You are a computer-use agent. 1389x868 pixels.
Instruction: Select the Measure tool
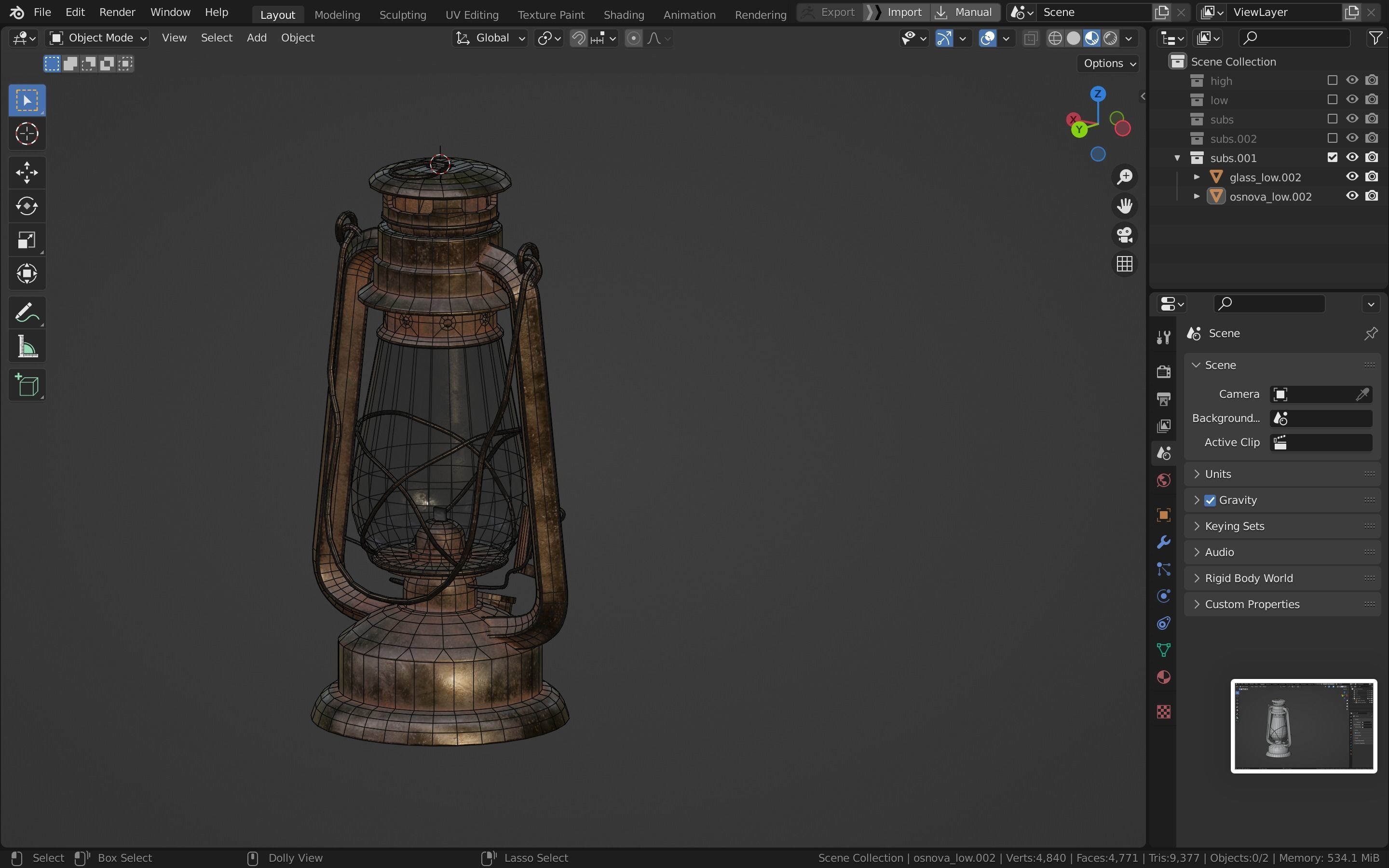(27, 347)
